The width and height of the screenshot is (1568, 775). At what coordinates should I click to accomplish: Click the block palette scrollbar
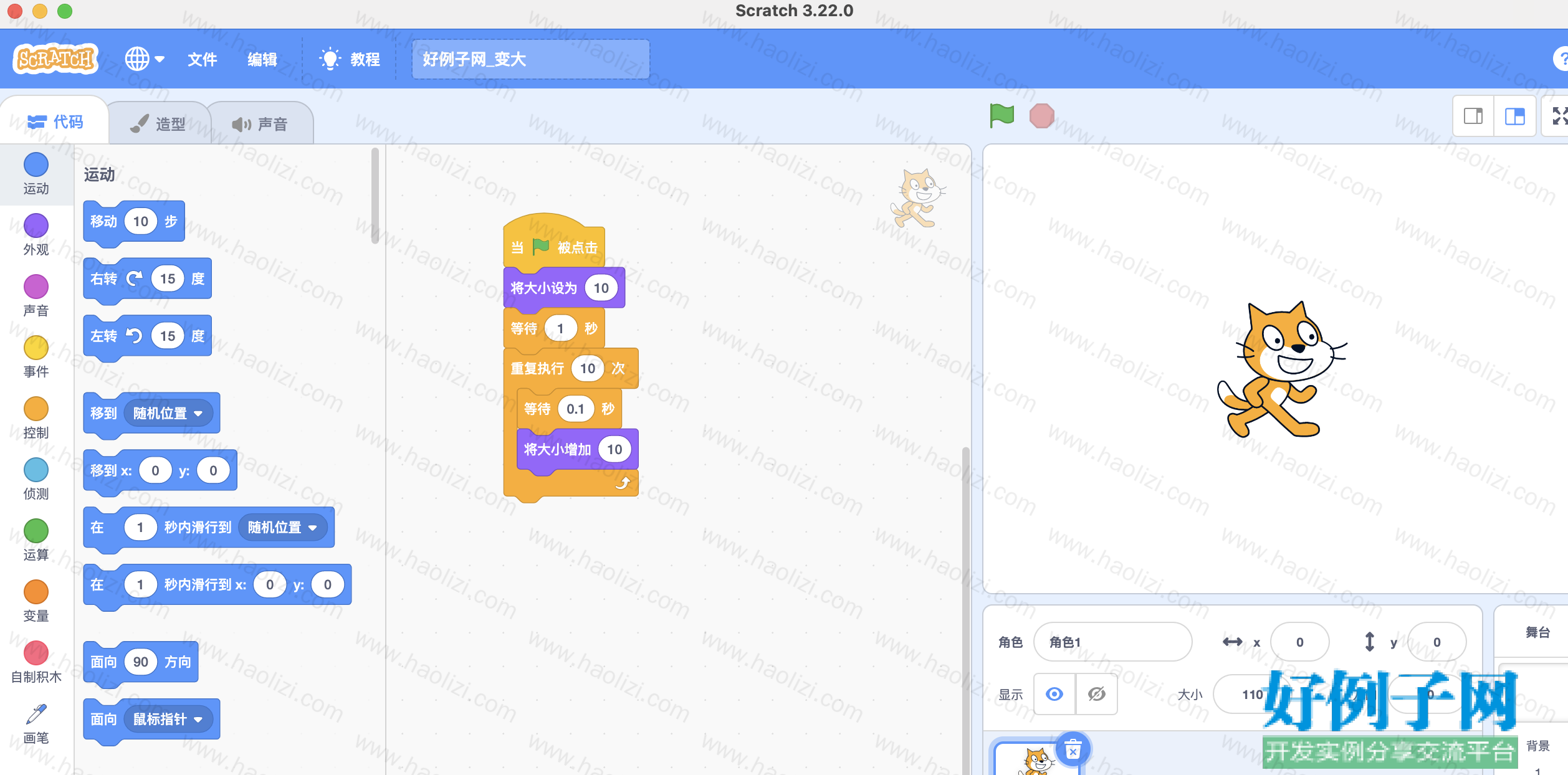click(375, 196)
